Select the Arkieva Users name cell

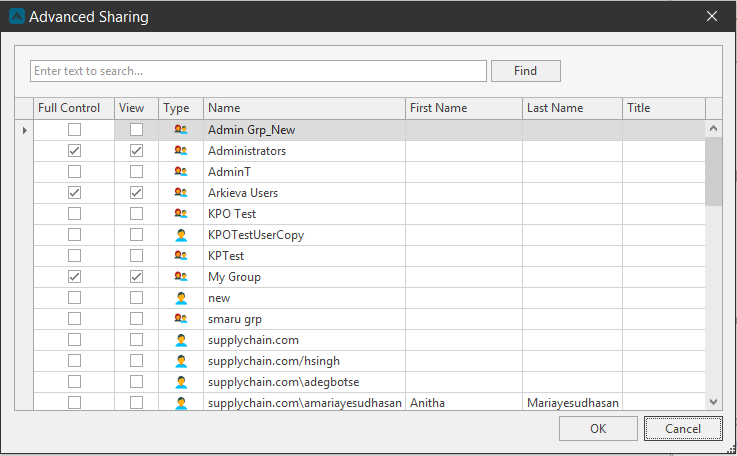point(304,192)
